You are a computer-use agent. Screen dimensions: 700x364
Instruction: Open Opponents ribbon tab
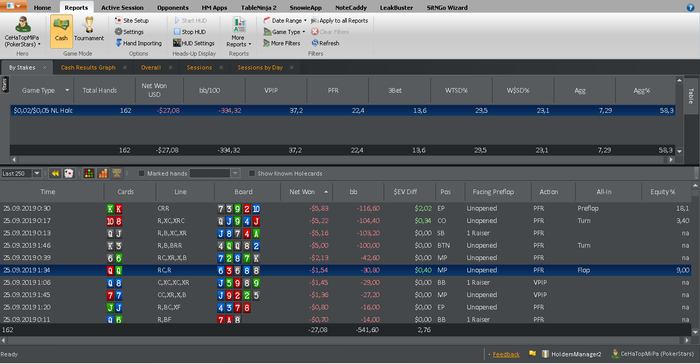[173, 8]
